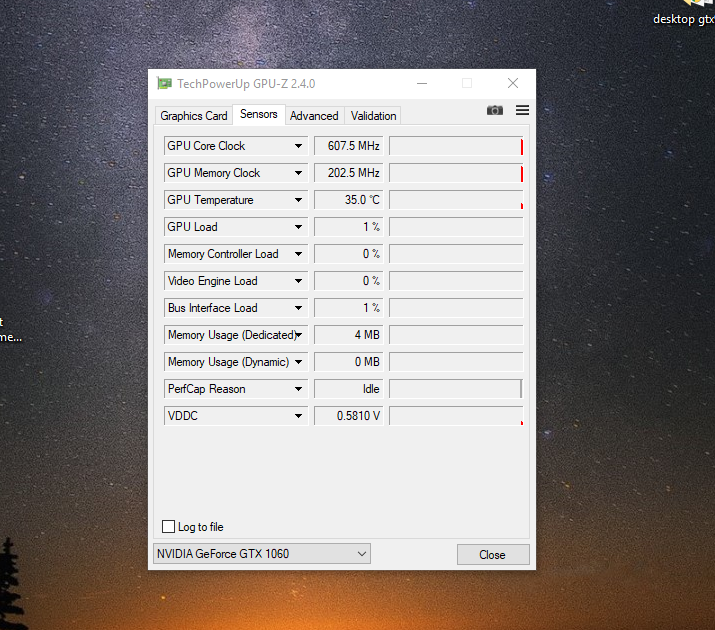Click the 0 MB dynamic memory value

tap(349, 361)
